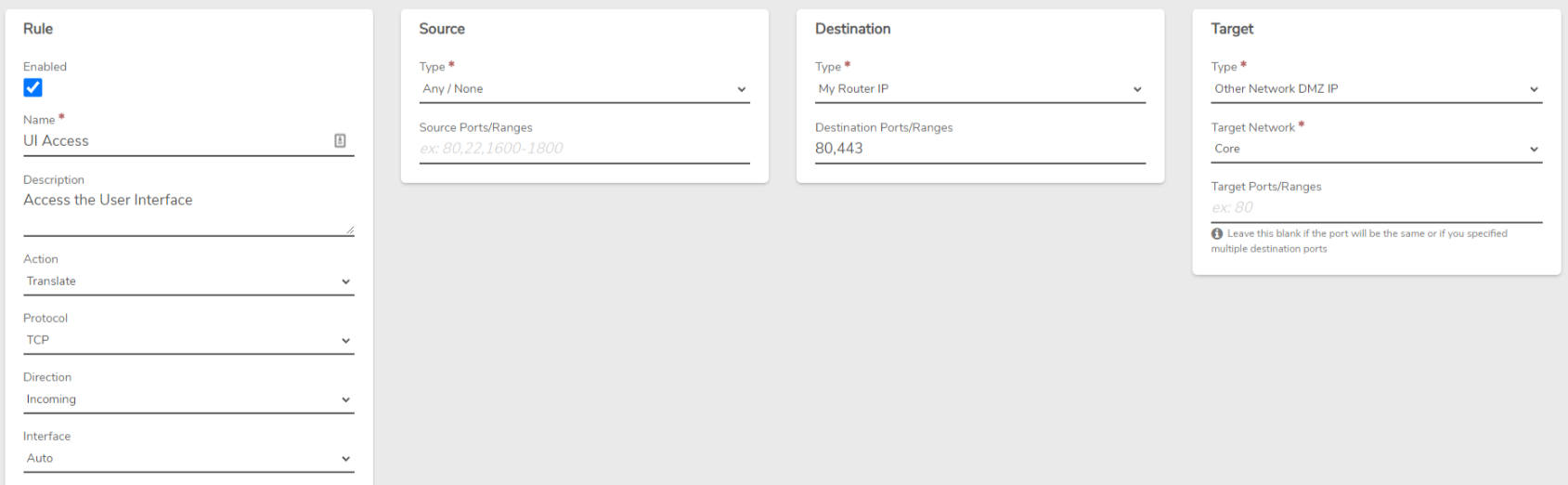Screen dimensions: 1568x485
Task: Click the chevron arrow of Source Type dropdown
Action: pos(741,90)
